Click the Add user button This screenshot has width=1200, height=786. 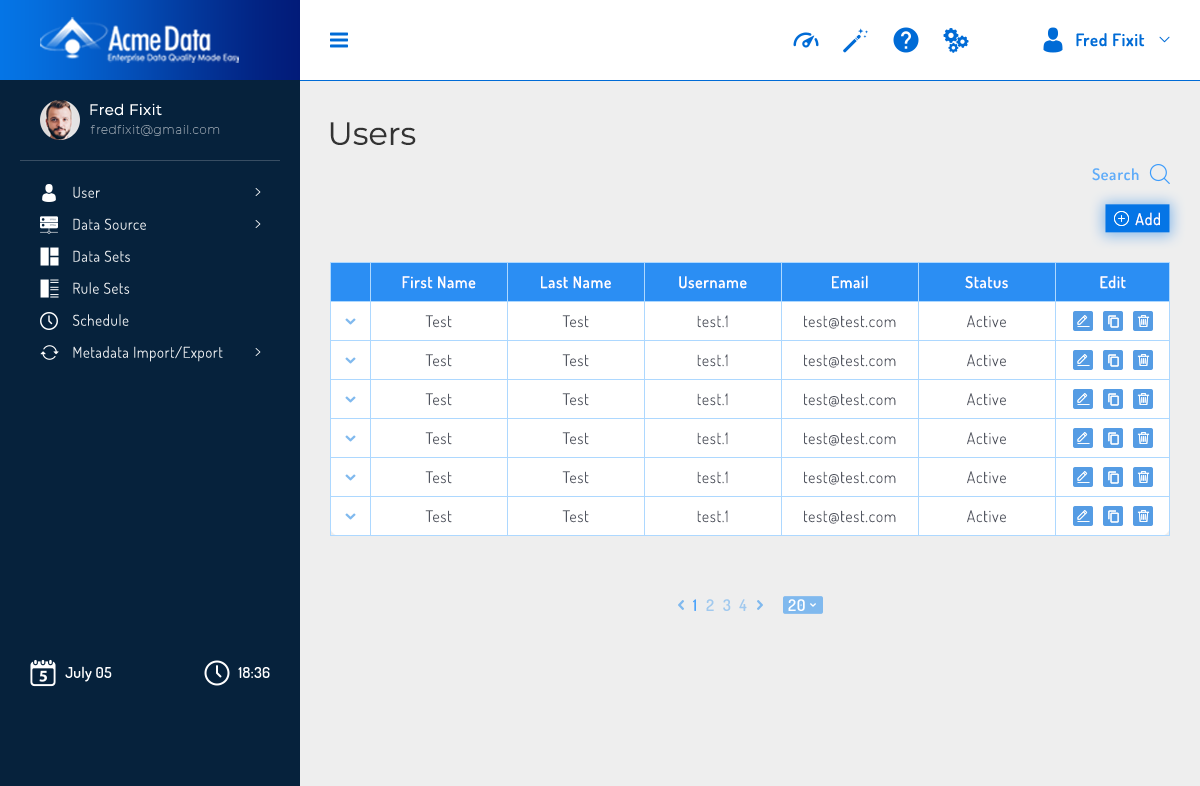[1137, 219]
